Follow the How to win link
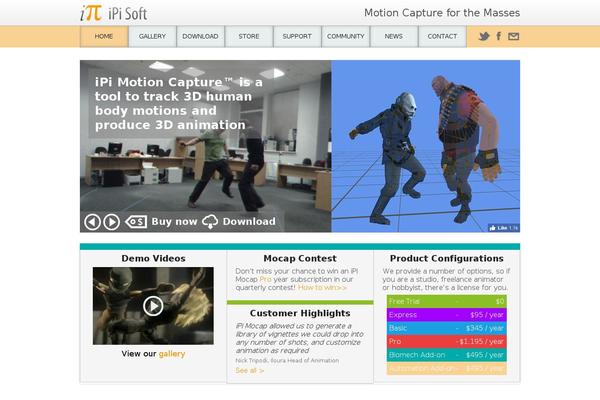This screenshot has width=600, height=400. pyautogui.click(x=322, y=287)
